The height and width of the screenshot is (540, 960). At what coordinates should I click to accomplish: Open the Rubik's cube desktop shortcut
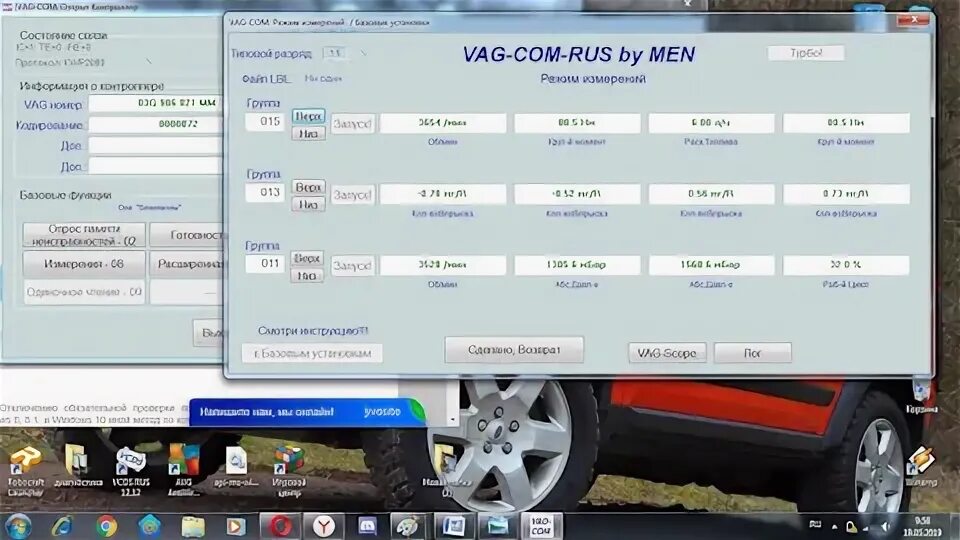288,469
